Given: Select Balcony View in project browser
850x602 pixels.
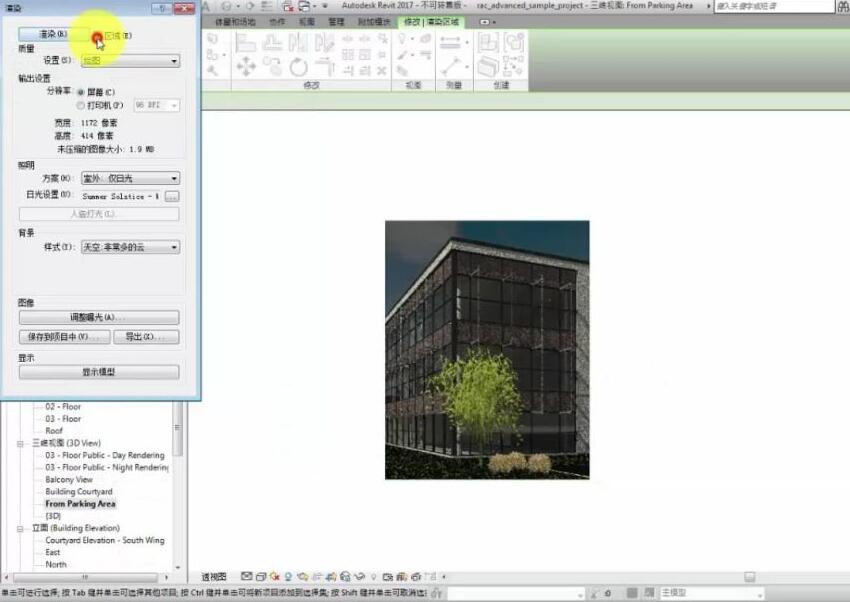Looking at the screenshot, I should pyautogui.click(x=69, y=480).
